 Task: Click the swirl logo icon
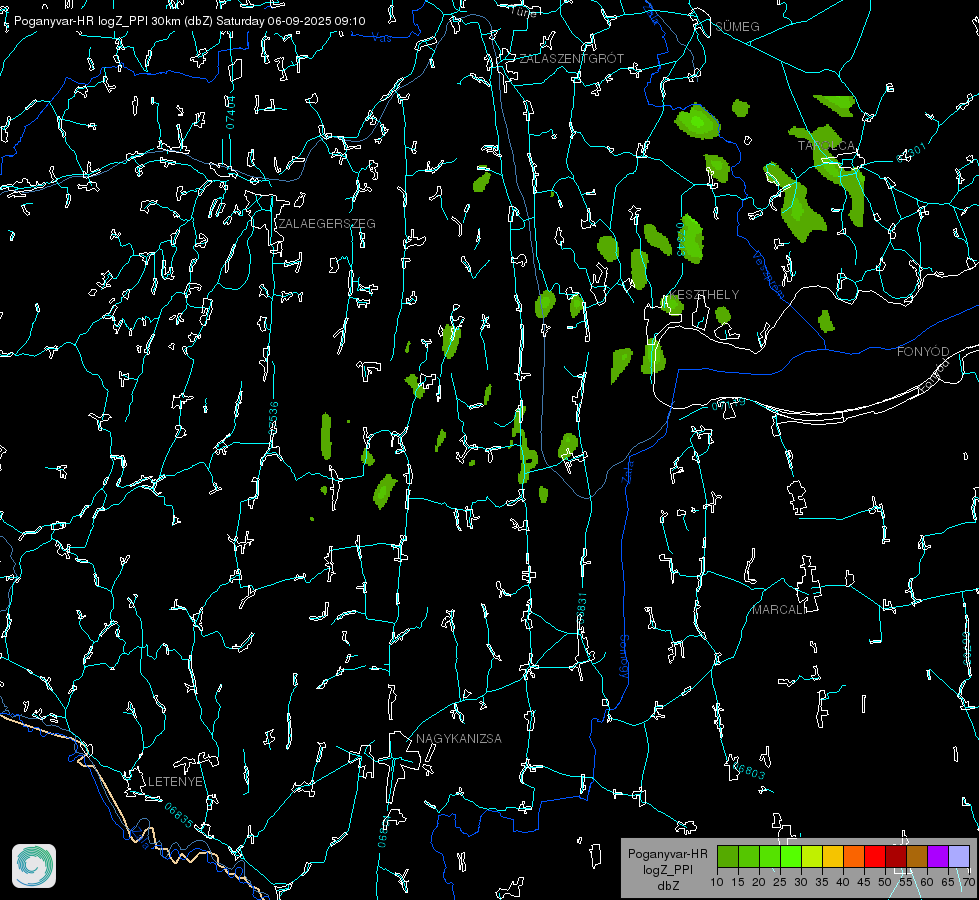tap(34, 866)
